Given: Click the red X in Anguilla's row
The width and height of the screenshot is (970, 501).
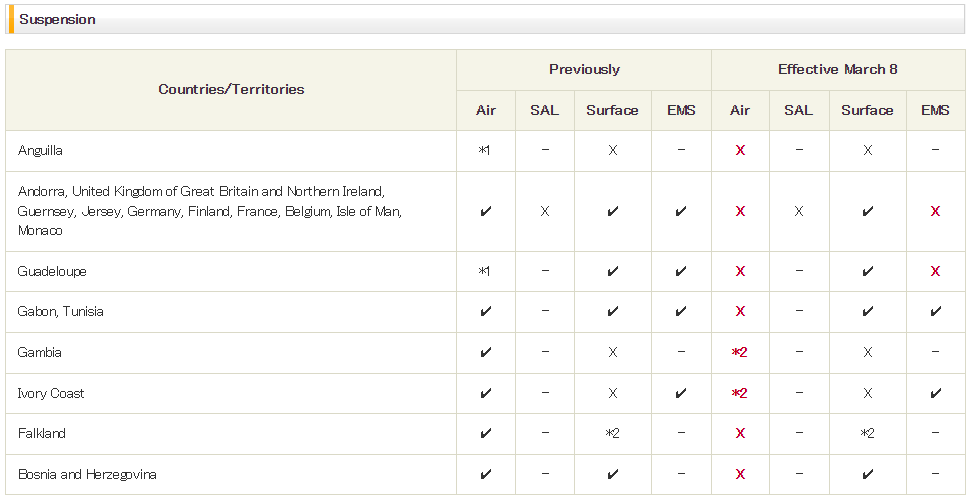Looking at the screenshot, I should coord(740,151).
